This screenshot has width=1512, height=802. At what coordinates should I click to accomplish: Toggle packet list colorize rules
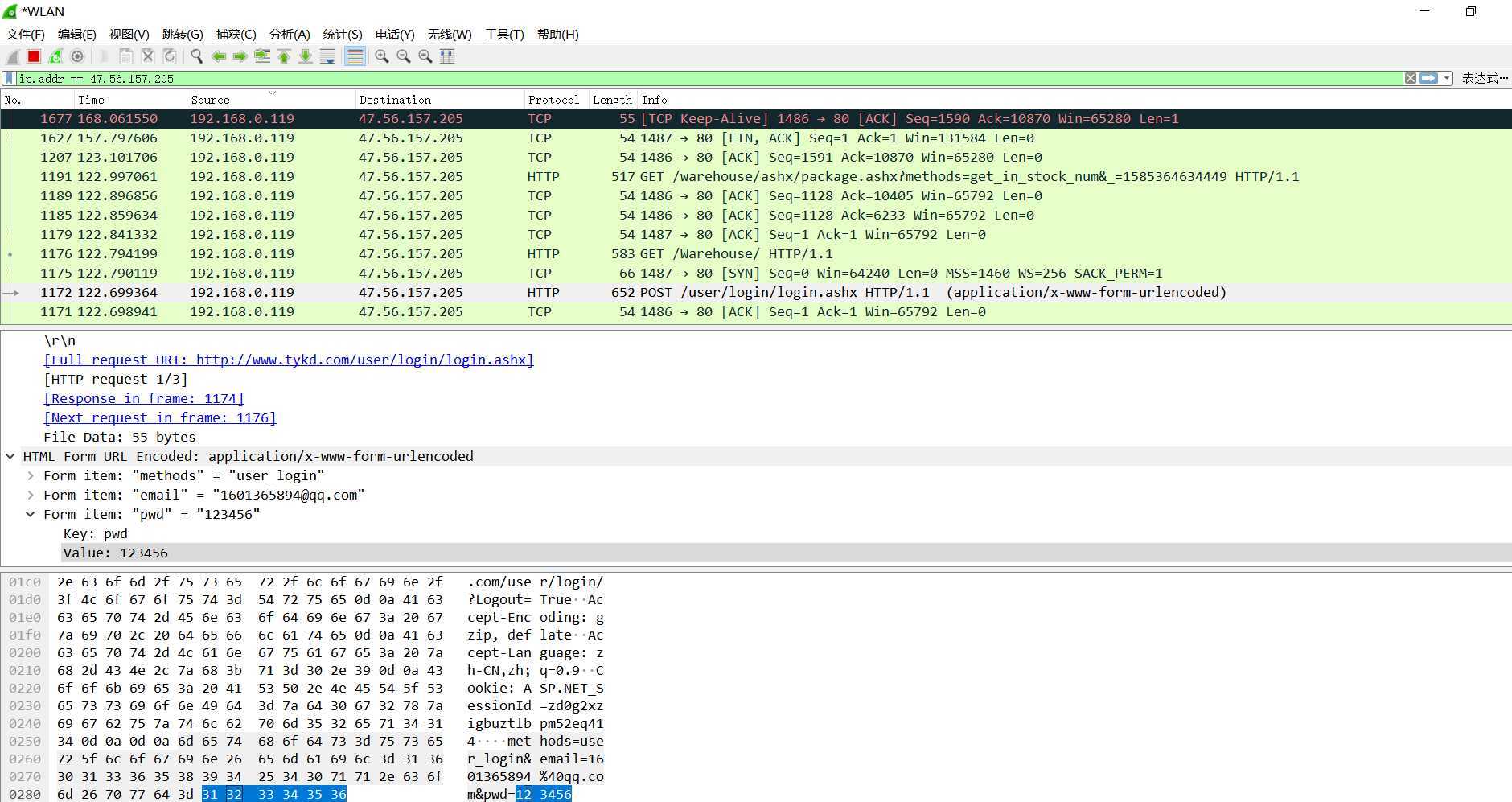click(x=355, y=56)
